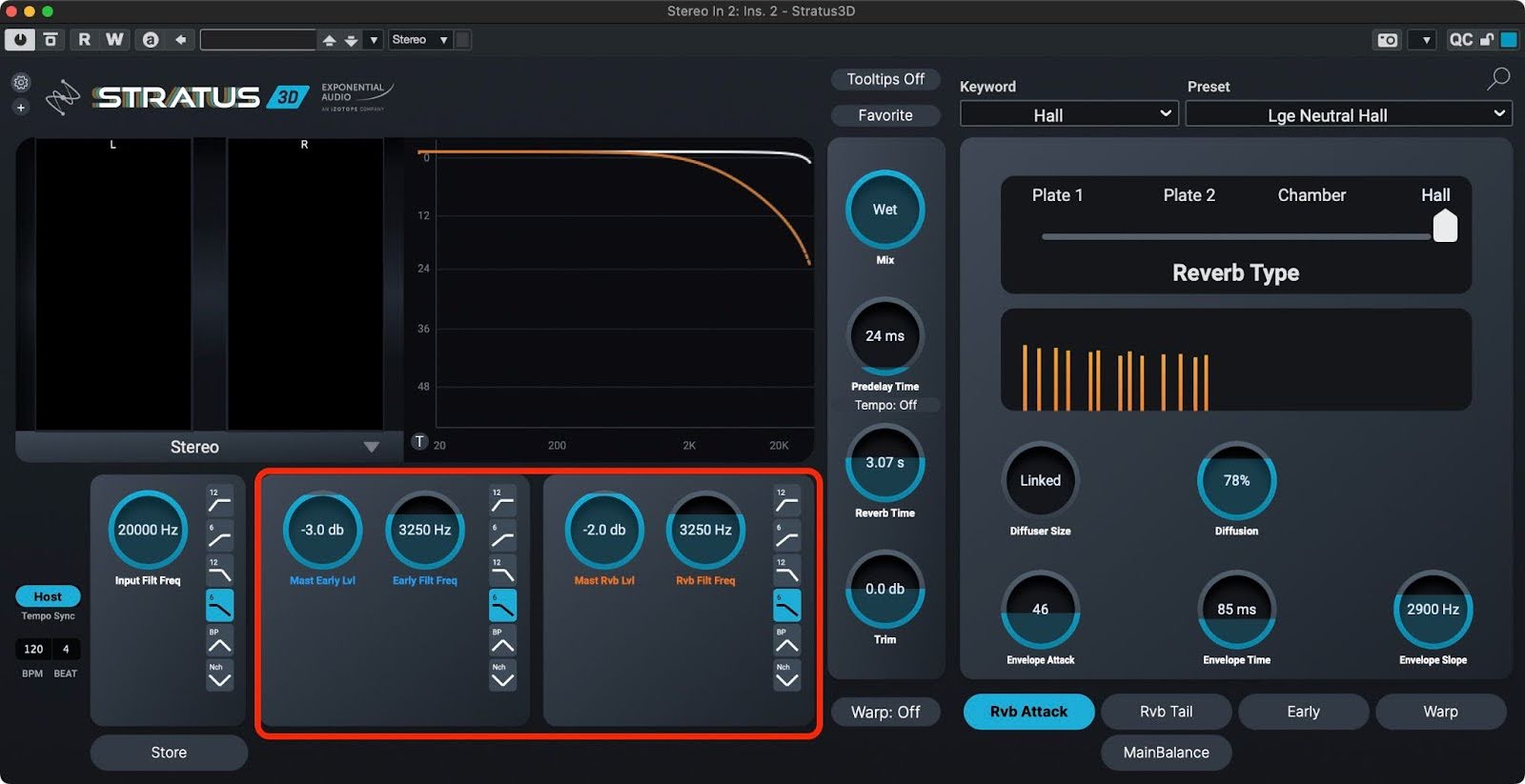Click the Reverb Type slider handle
Screen dimensions: 1525x784
1445,226
